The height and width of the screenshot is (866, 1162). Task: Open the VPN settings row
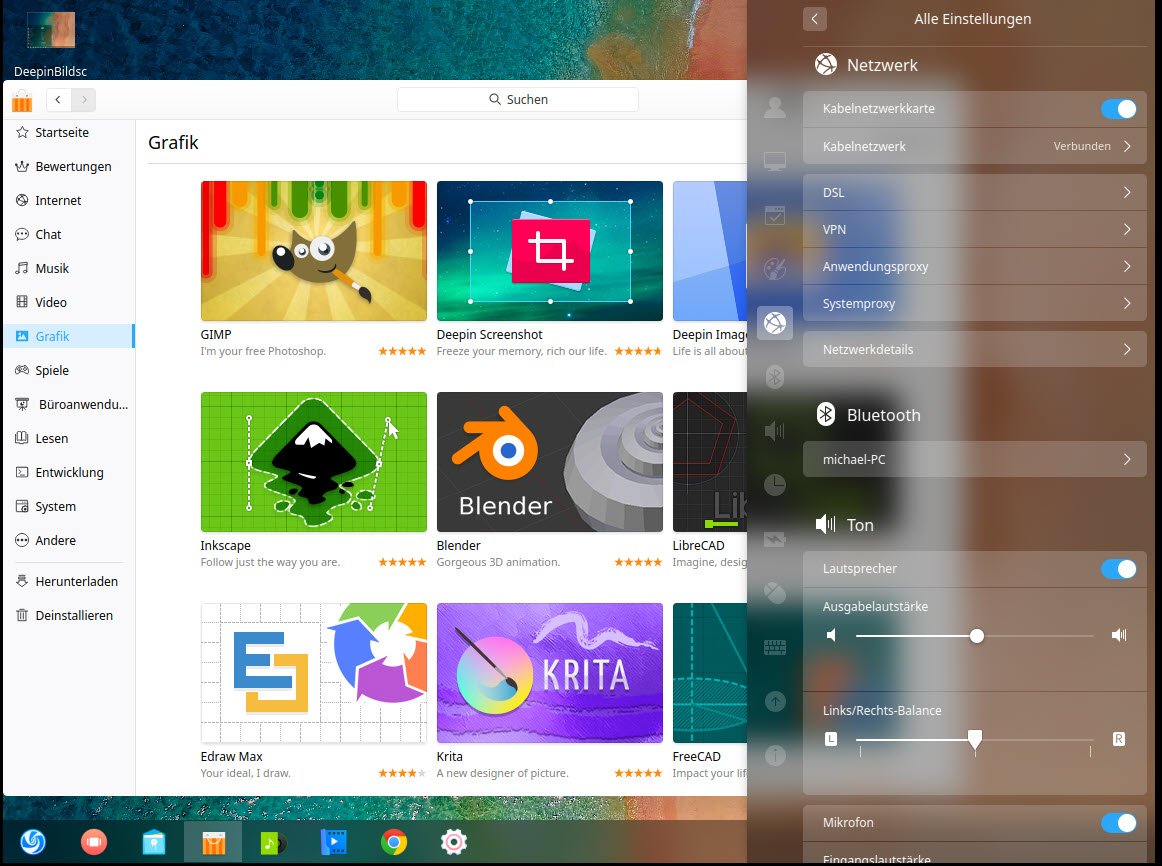coord(975,230)
